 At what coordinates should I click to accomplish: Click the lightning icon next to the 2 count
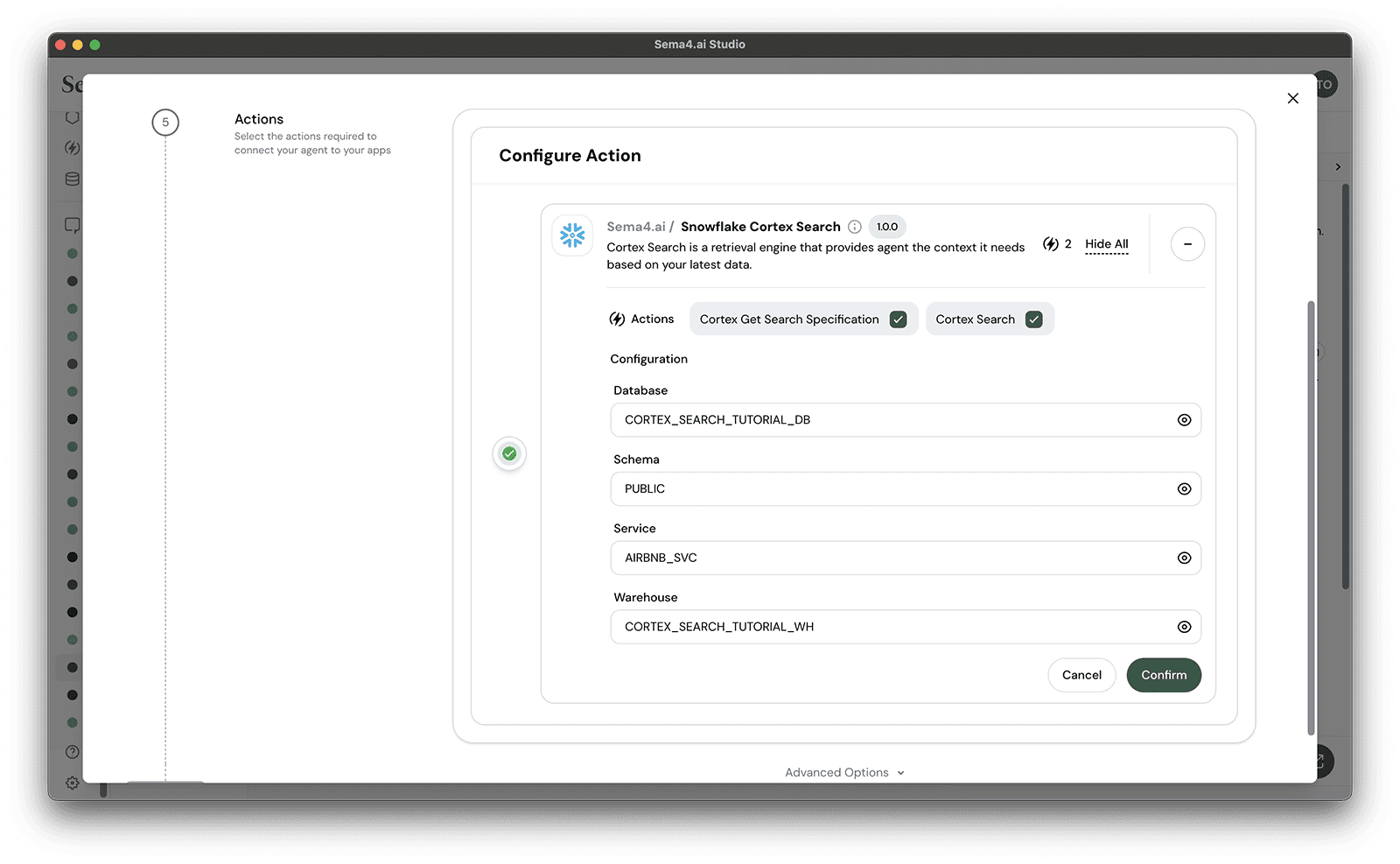[1049, 244]
